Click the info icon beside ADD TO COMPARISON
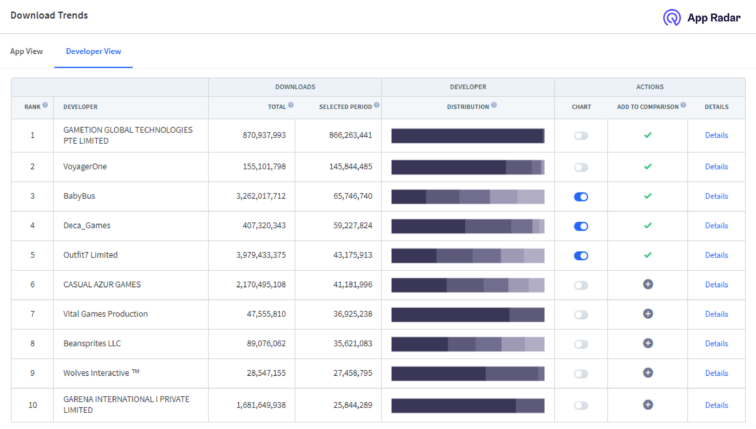756x429 pixels. click(683, 105)
